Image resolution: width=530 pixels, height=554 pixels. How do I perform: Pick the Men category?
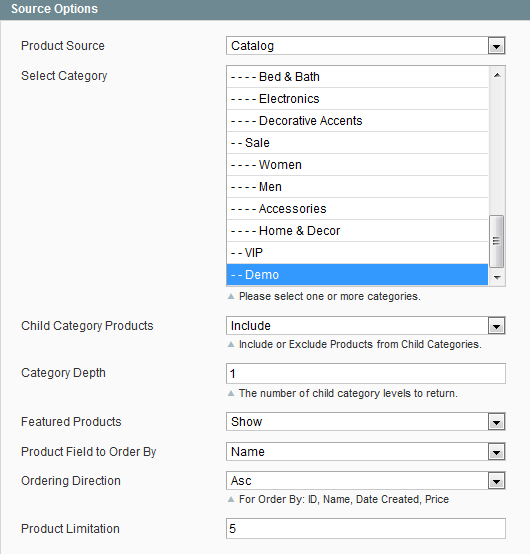[x=357, y=187]
